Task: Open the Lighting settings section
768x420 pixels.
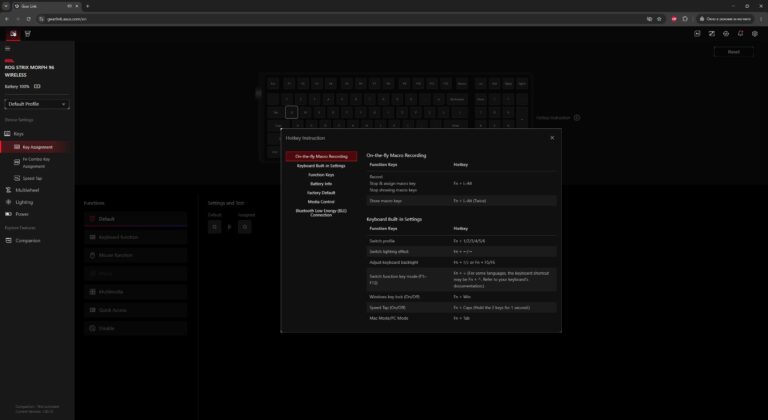Action: coord(24,202)
